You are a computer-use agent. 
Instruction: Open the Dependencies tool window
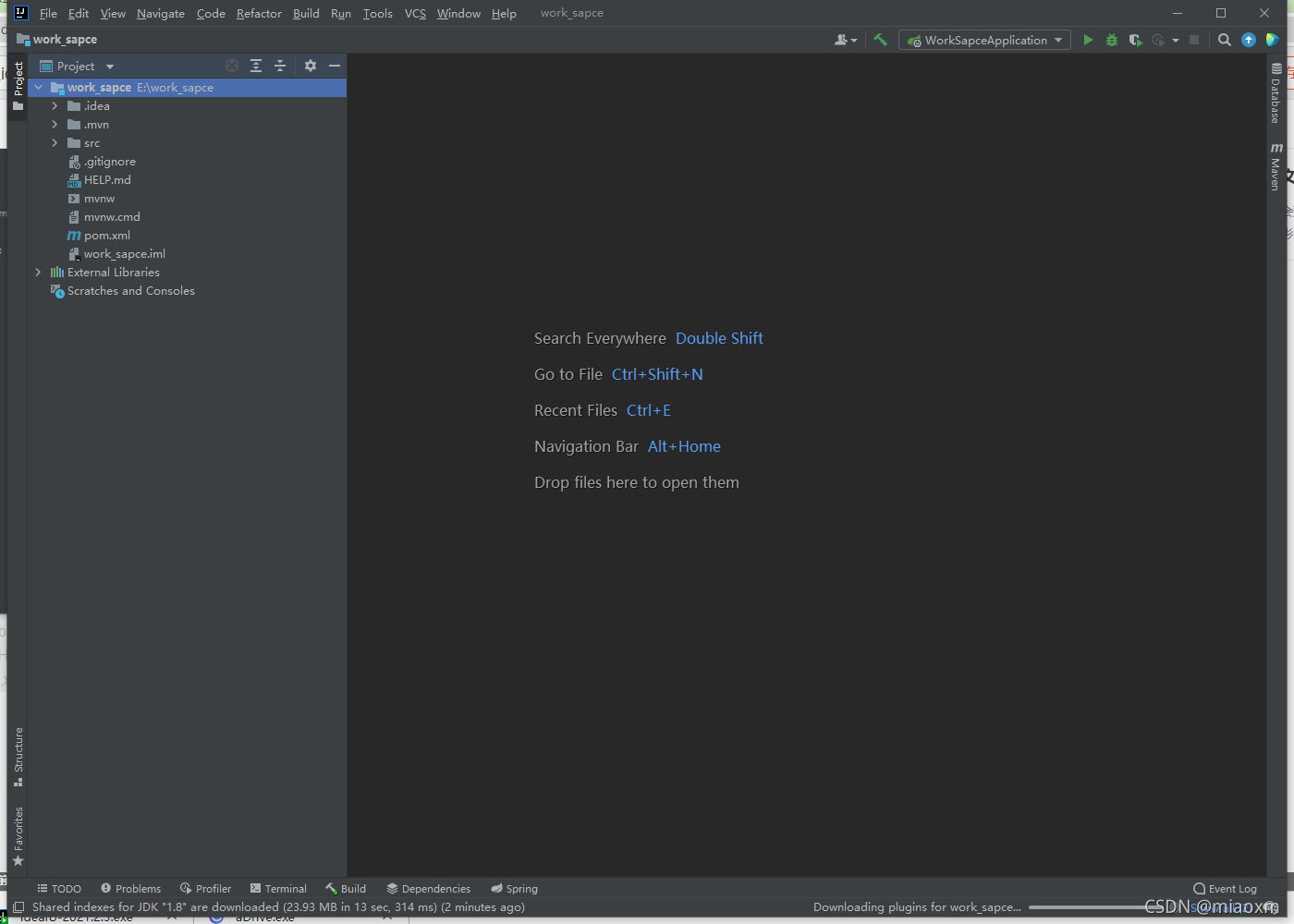coord(428,889)
